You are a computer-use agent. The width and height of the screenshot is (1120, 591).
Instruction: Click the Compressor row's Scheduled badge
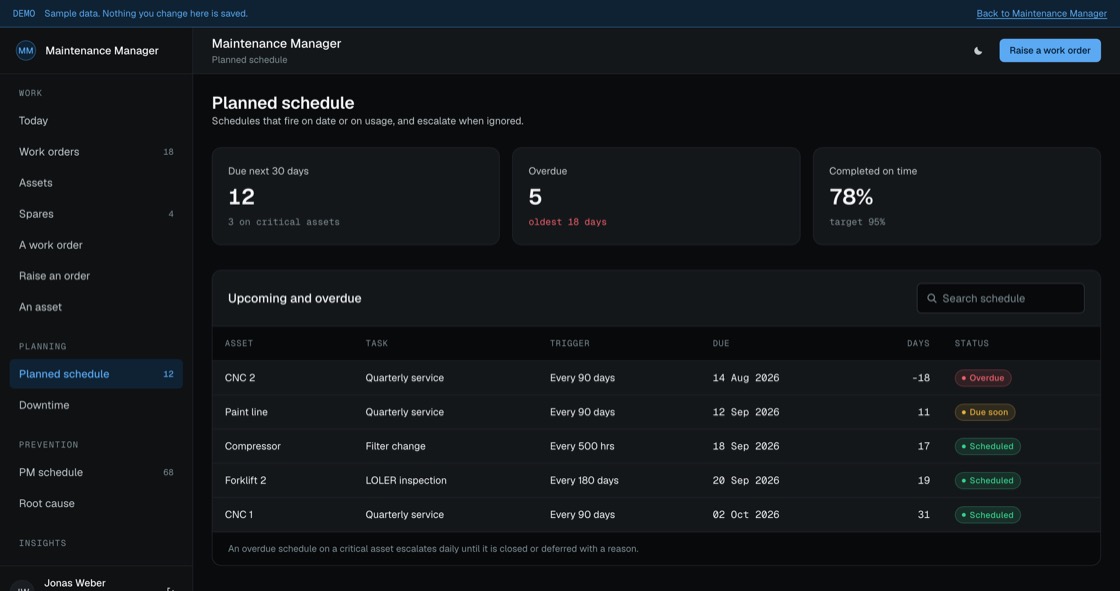pyautogui.click(x=988, y=447)
